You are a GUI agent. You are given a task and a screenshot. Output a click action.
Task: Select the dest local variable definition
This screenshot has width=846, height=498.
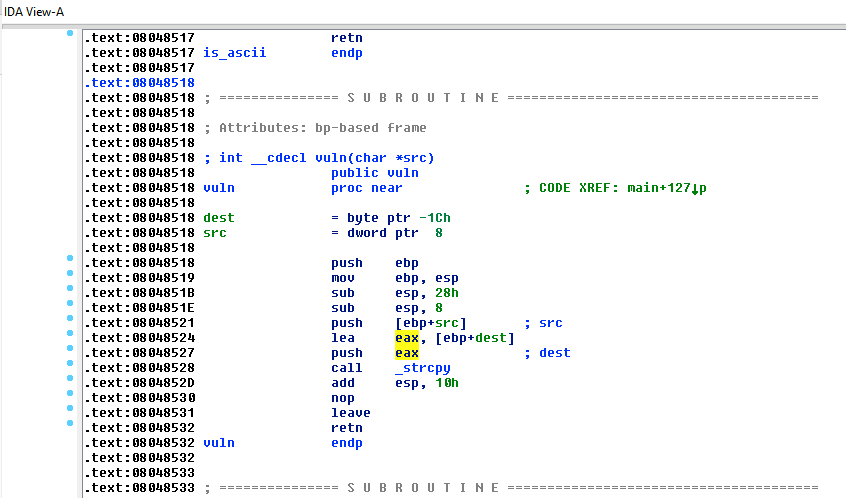tap(219, 218)
